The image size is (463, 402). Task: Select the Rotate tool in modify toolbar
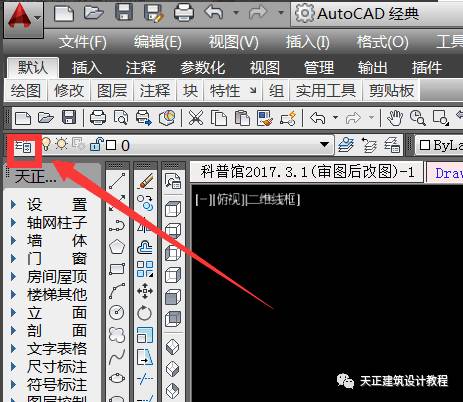tap(145, 313)
